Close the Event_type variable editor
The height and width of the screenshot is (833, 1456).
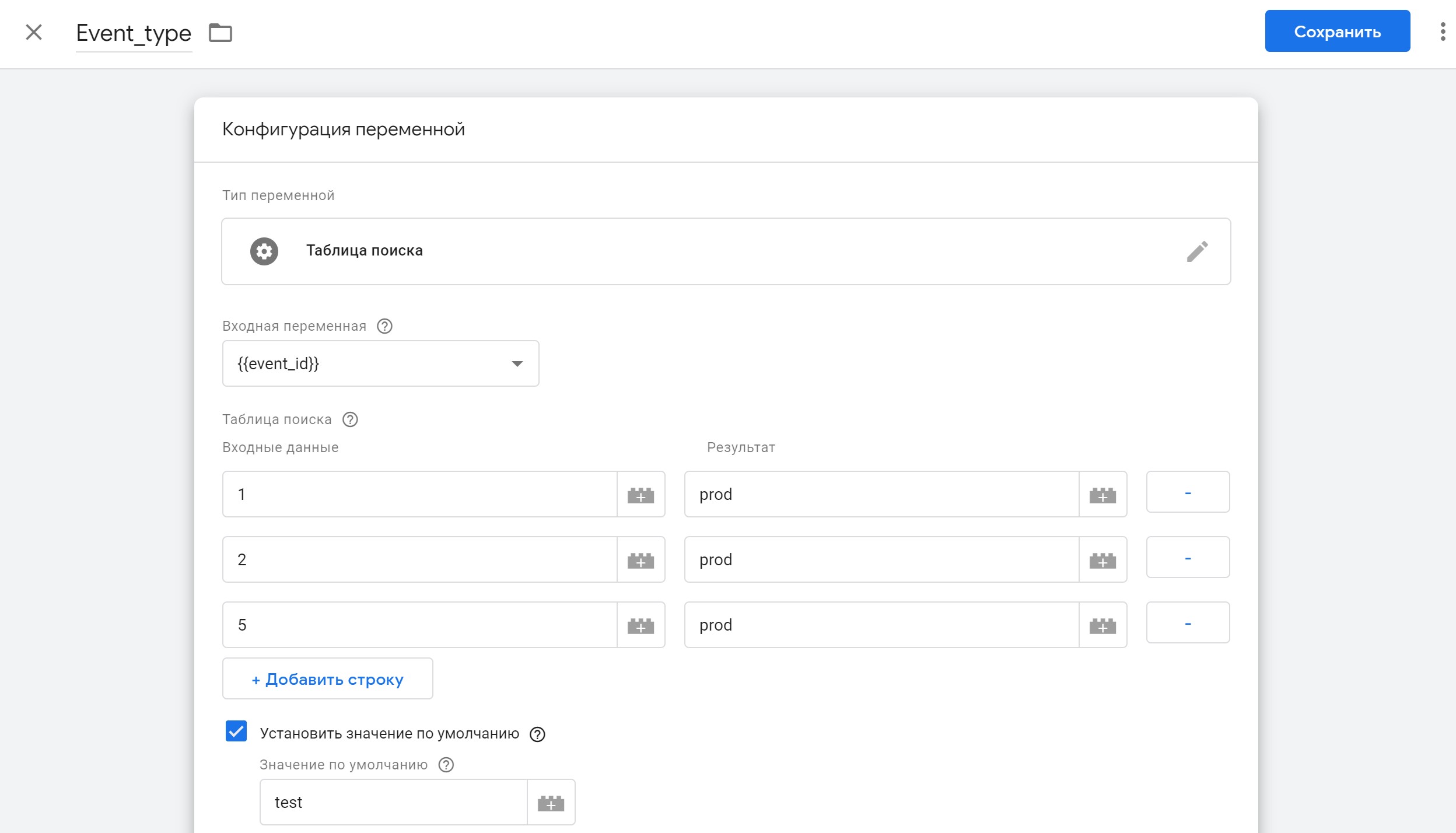[x=34, y=32]
